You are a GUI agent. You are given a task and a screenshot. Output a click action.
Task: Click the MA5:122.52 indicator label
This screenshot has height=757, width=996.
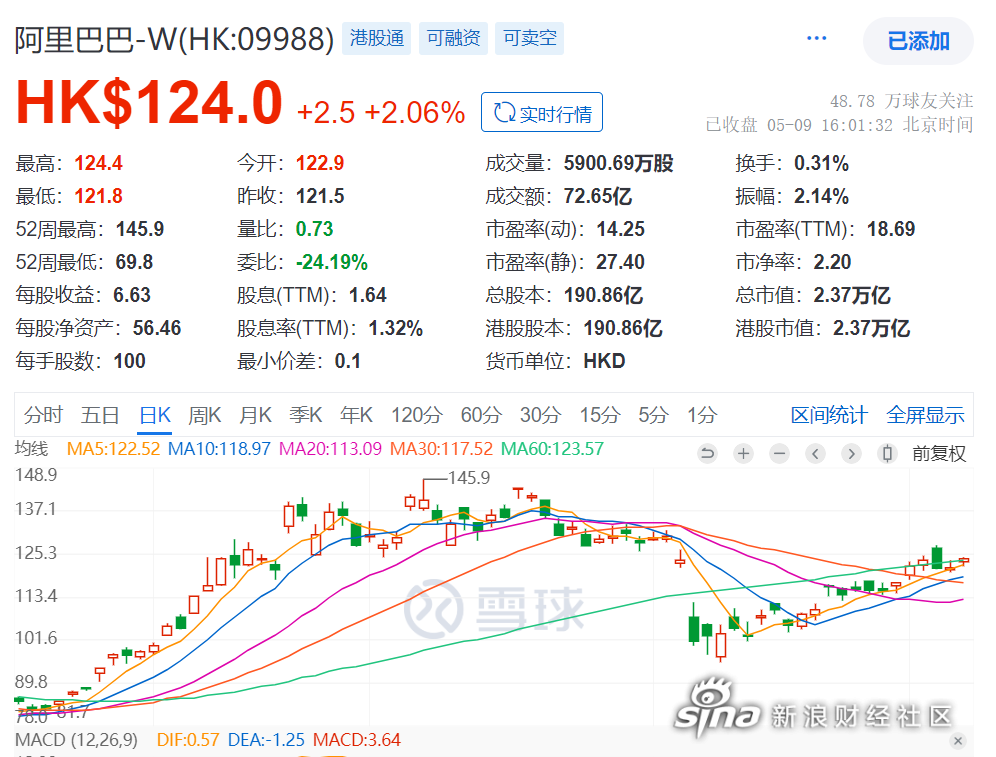click(114, 450)
